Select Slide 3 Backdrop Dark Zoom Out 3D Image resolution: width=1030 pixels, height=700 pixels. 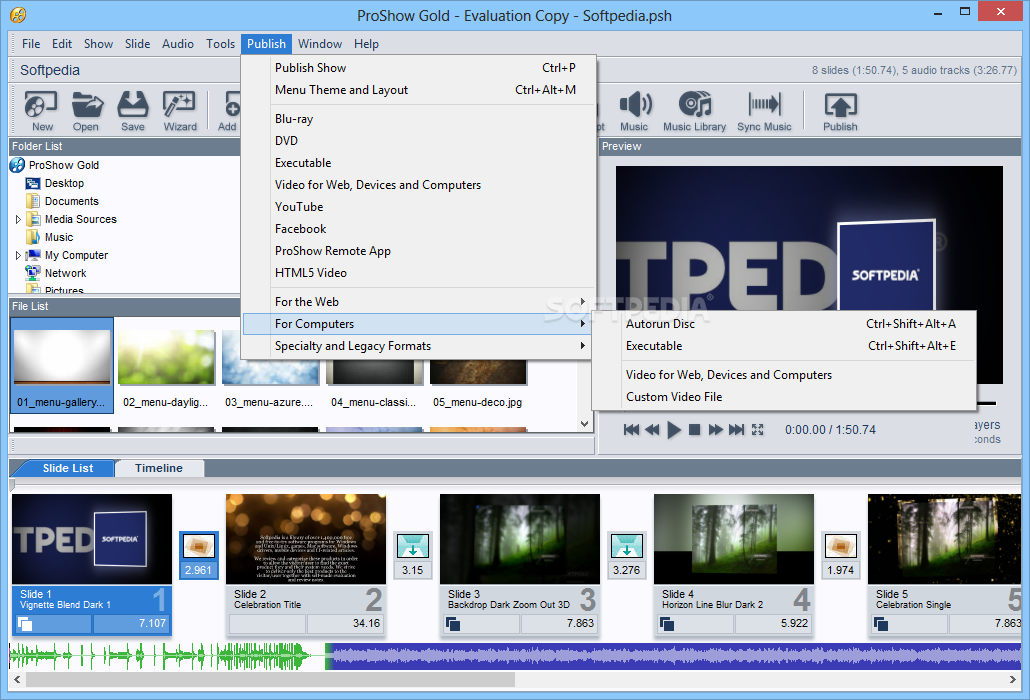click(x=520, y=539)
